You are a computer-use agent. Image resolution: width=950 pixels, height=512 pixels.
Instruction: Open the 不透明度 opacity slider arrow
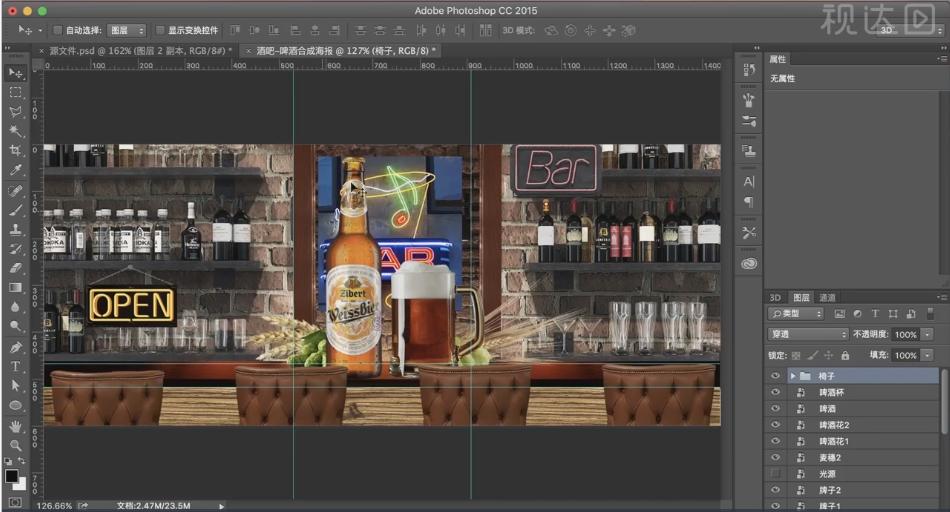pyautogui.click(x=927, y=334)
